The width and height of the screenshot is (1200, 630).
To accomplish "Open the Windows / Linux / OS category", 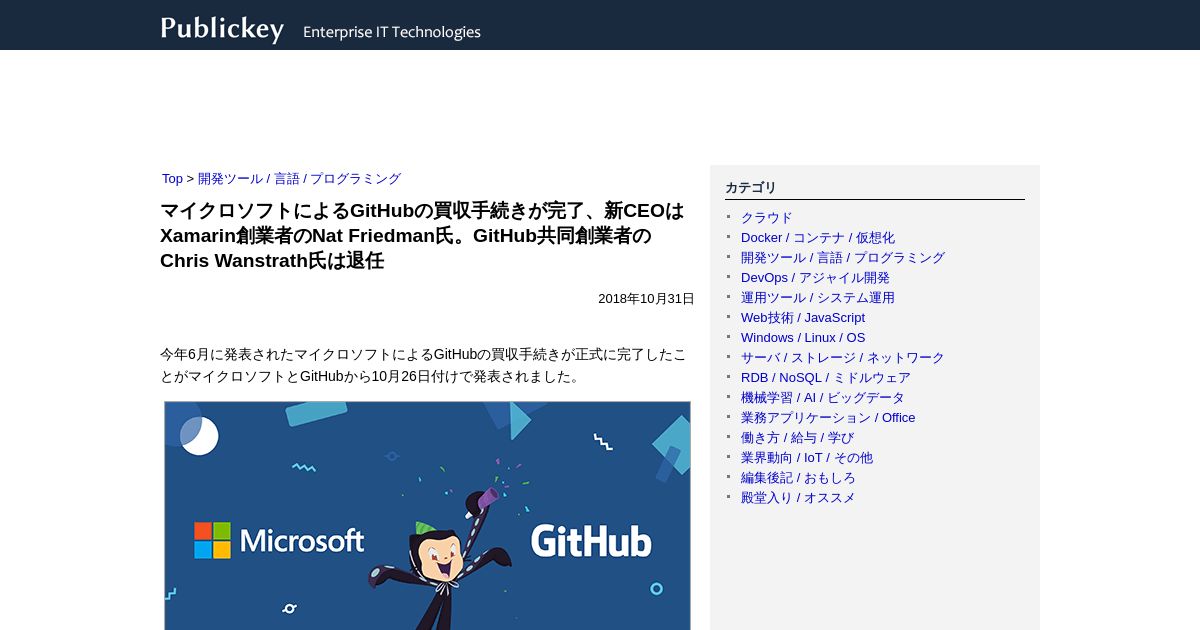I will (x=803, y=338).
